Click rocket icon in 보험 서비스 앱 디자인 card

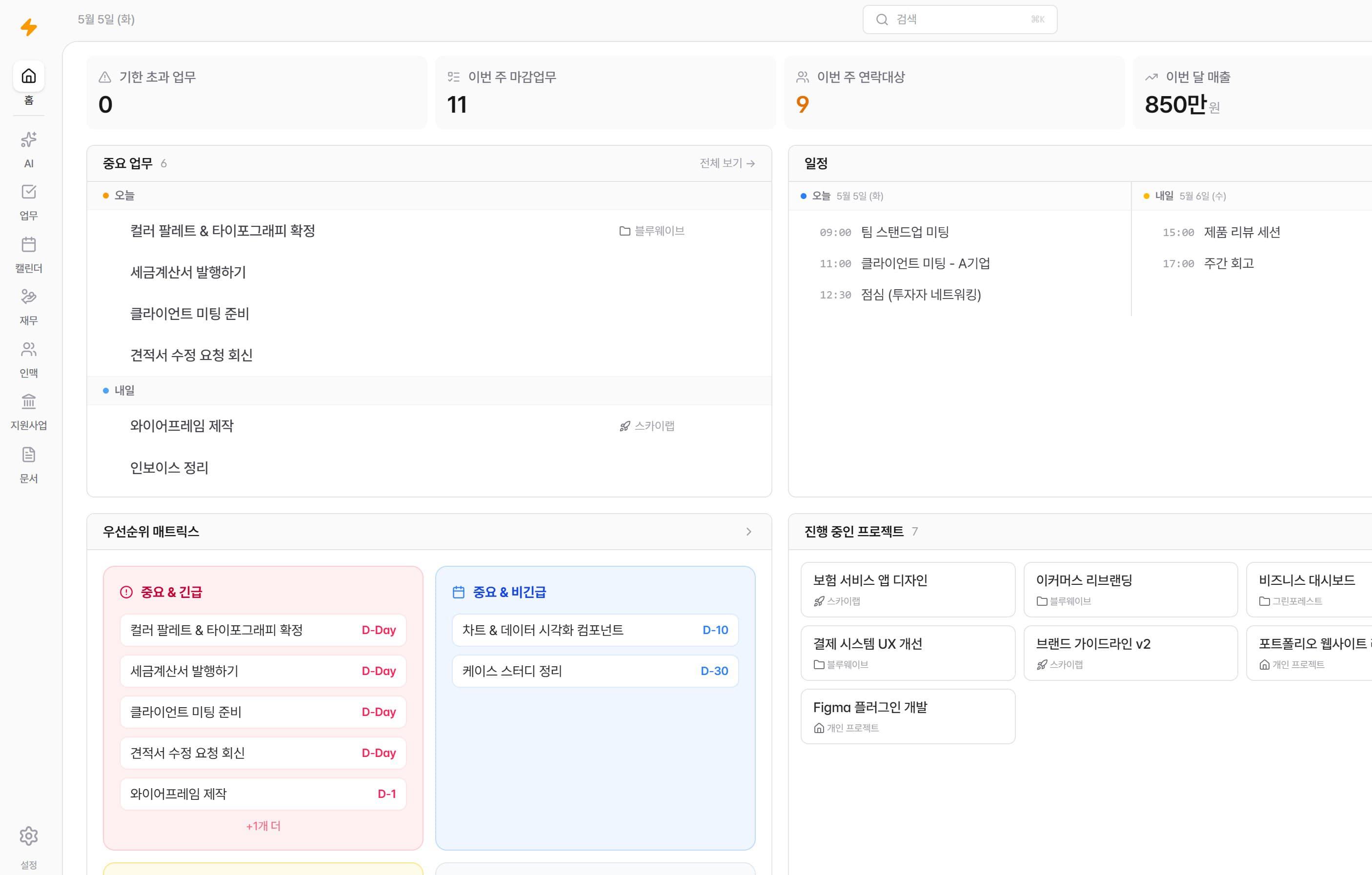tap(819, 601)
